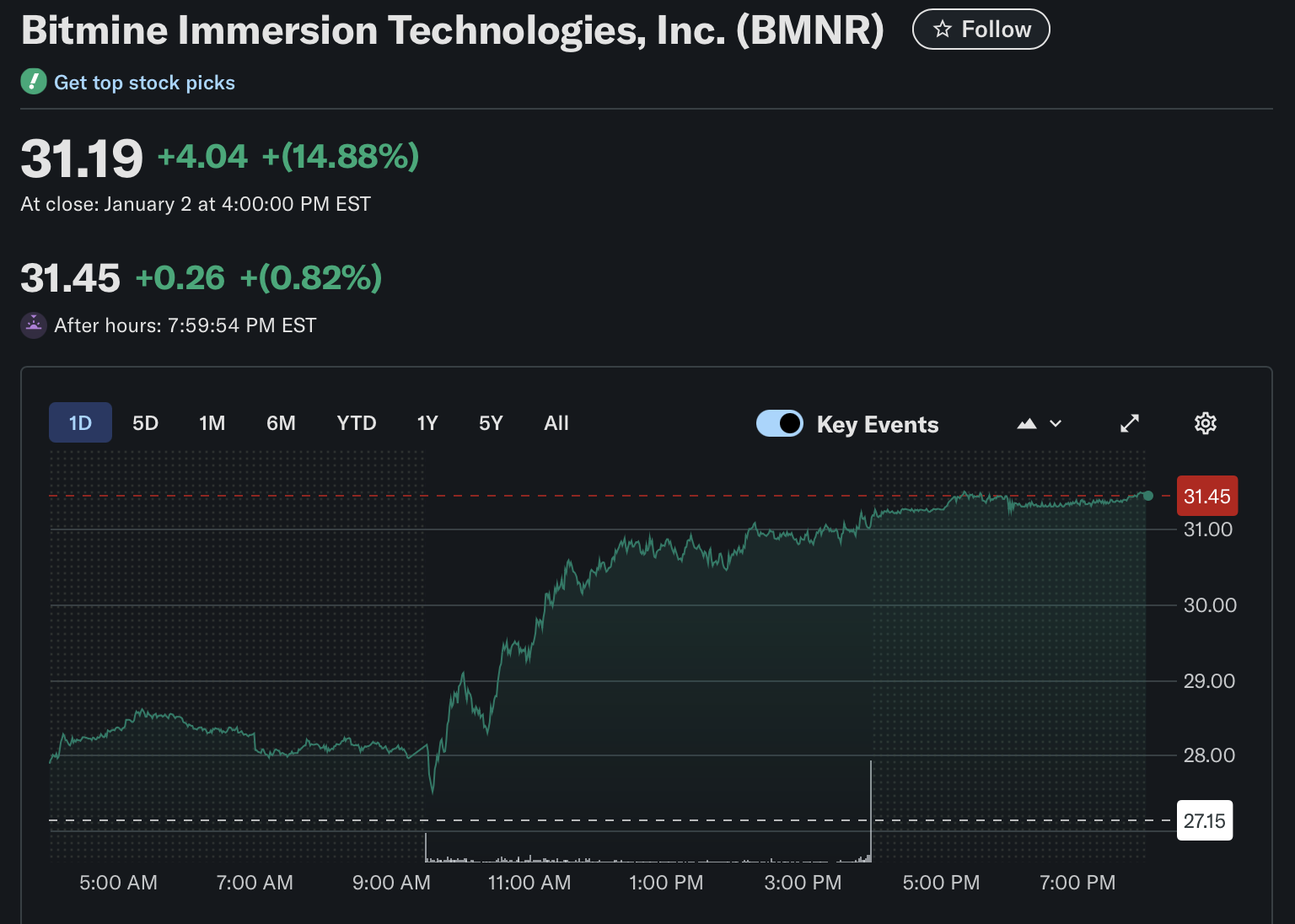This screenshot has width=1295, height=924.
Task: Open the Get top stock picks link
Action: click(x=144, y=83)
